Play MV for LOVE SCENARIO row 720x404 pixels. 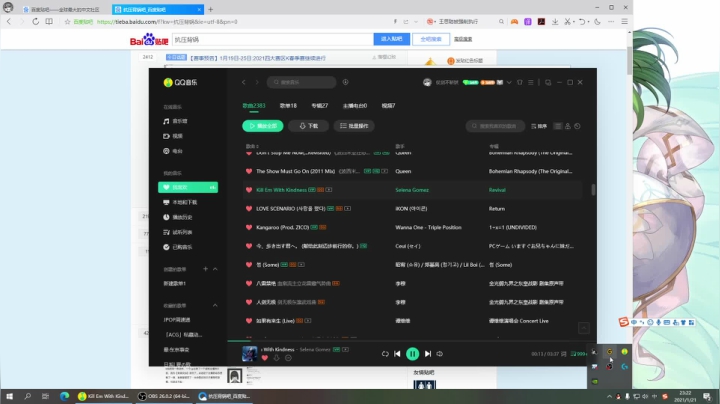pos(348,208)
